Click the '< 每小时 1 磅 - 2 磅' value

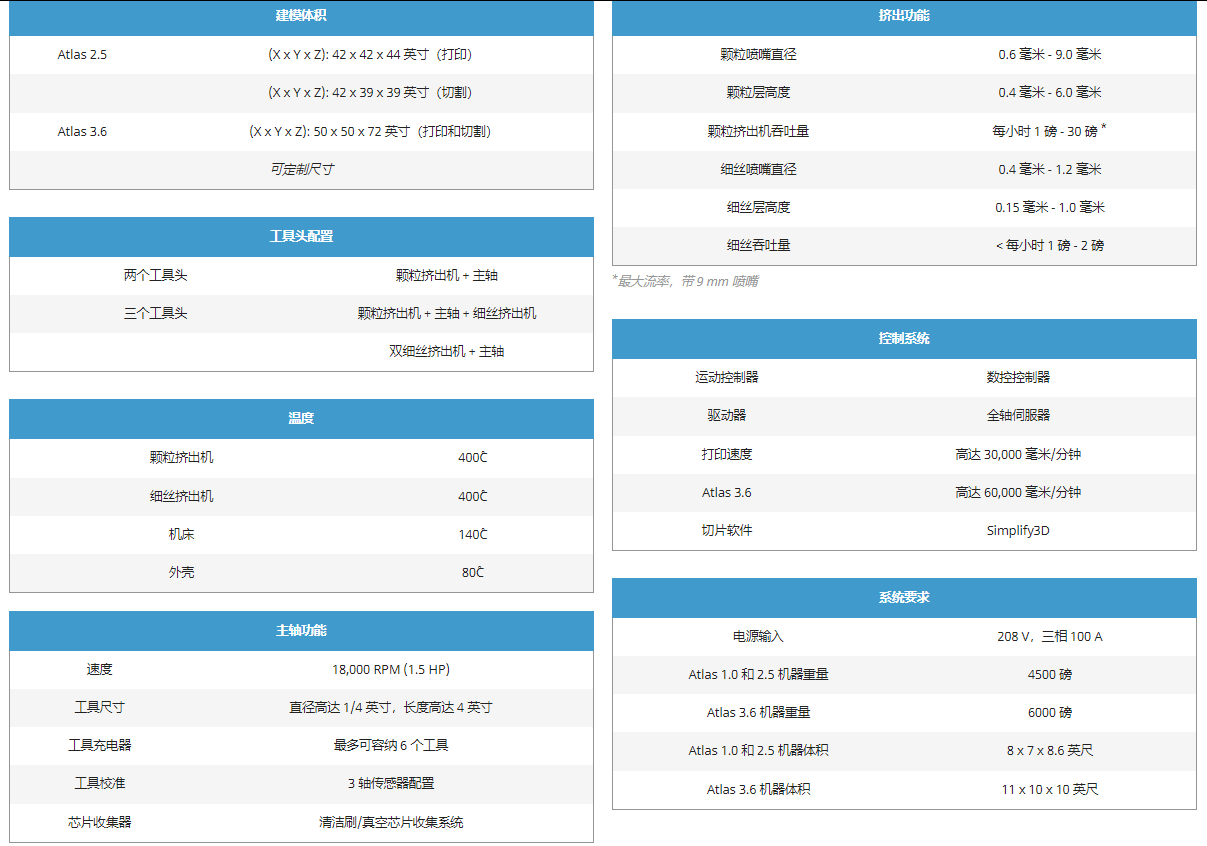click(x=1050, y=245)
